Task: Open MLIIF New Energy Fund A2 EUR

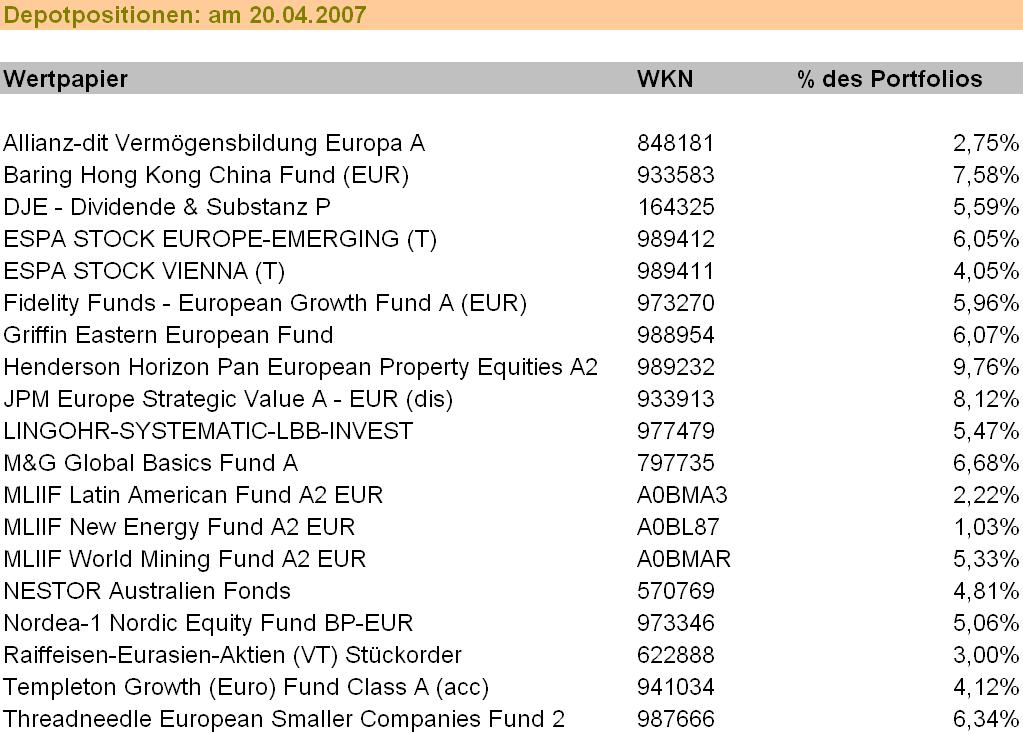Action: point(179,527)
